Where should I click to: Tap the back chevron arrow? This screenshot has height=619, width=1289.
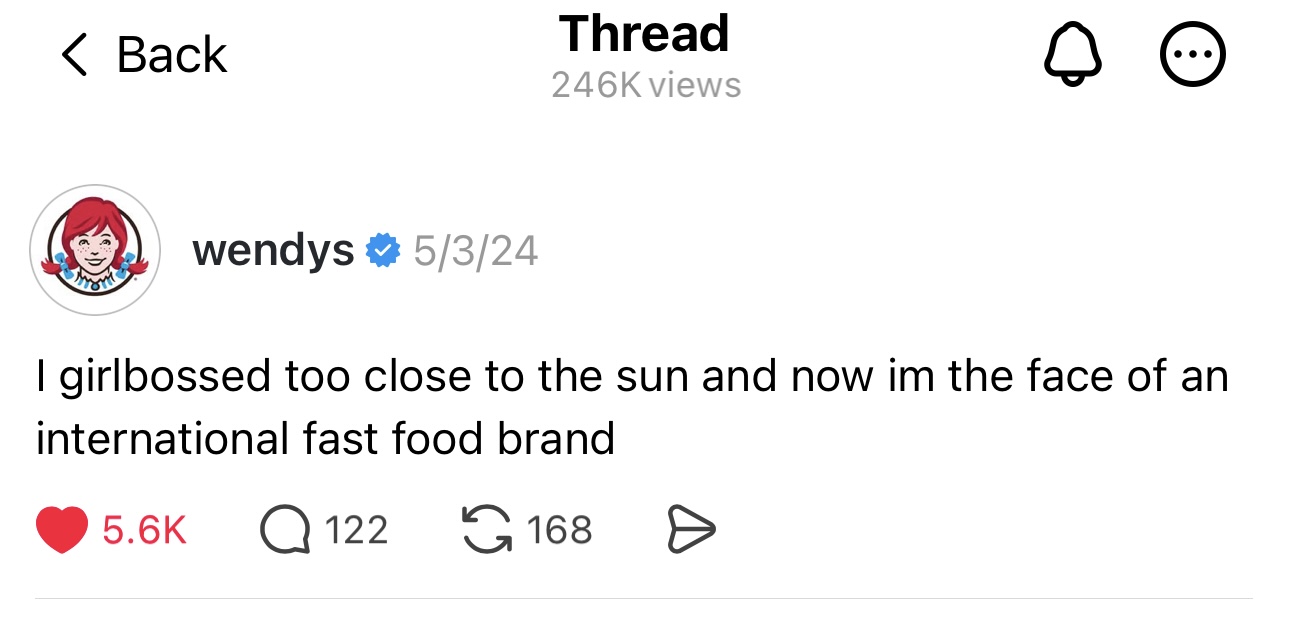point(75,54)
